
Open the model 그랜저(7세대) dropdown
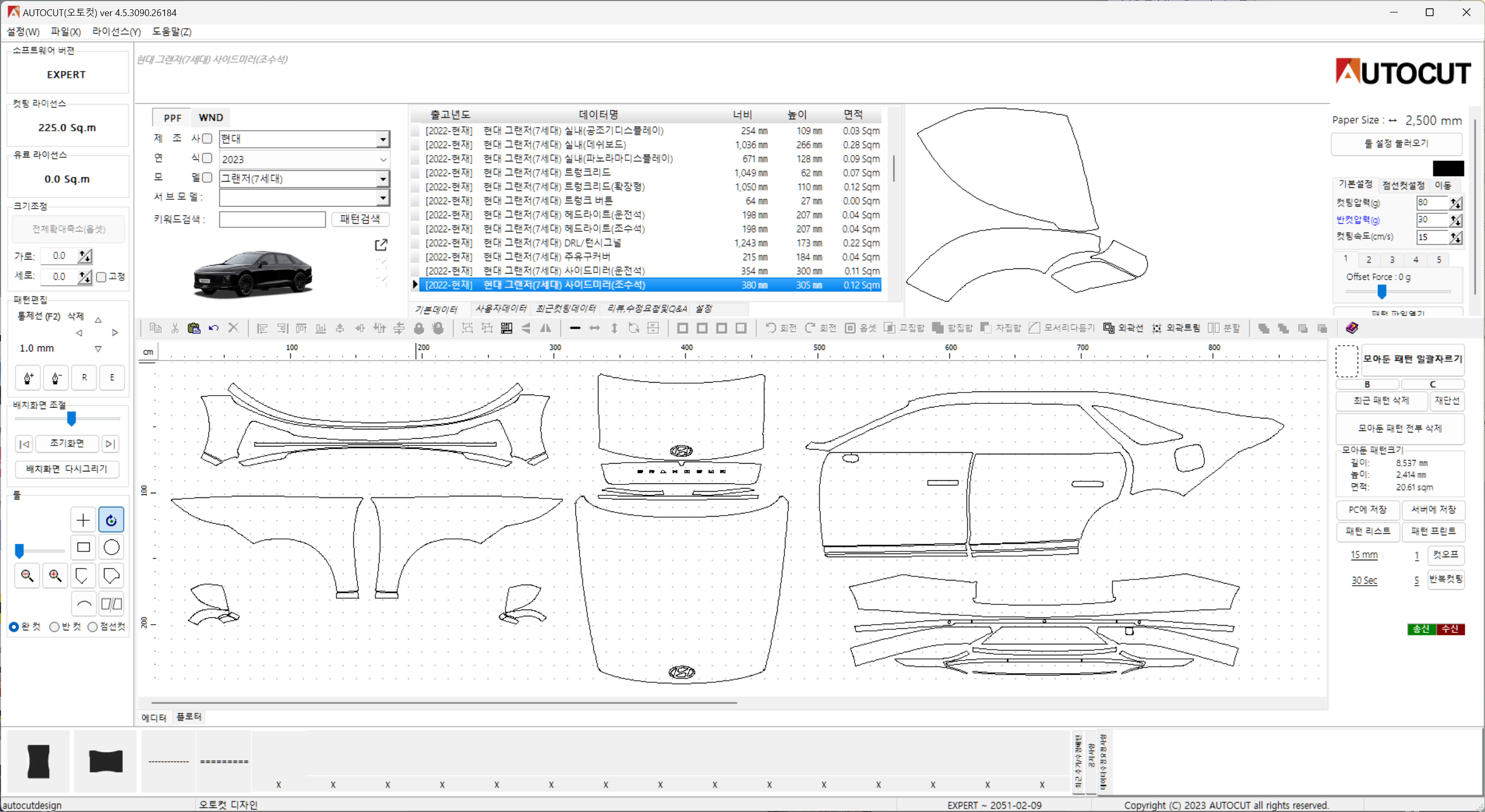[x=383, y=179]
